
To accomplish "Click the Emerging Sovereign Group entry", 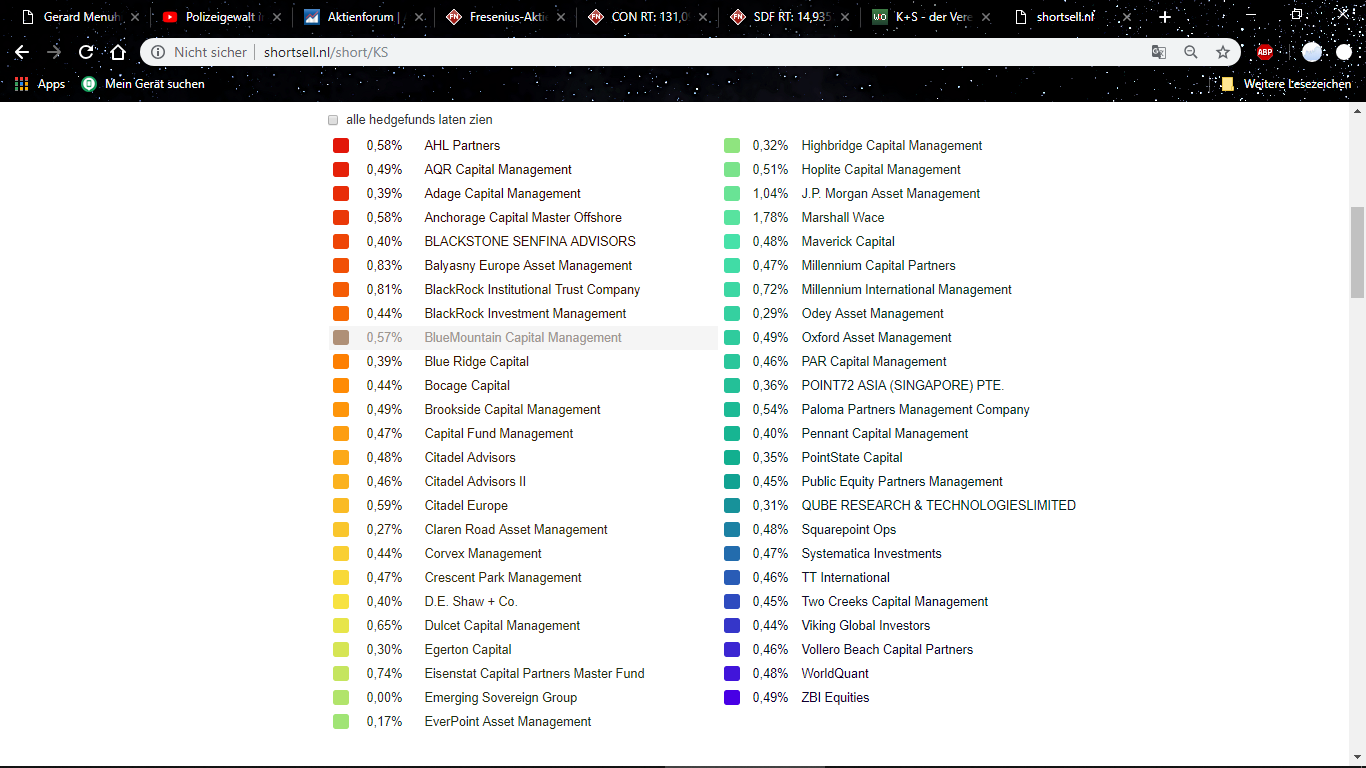I will click(501, 697).
